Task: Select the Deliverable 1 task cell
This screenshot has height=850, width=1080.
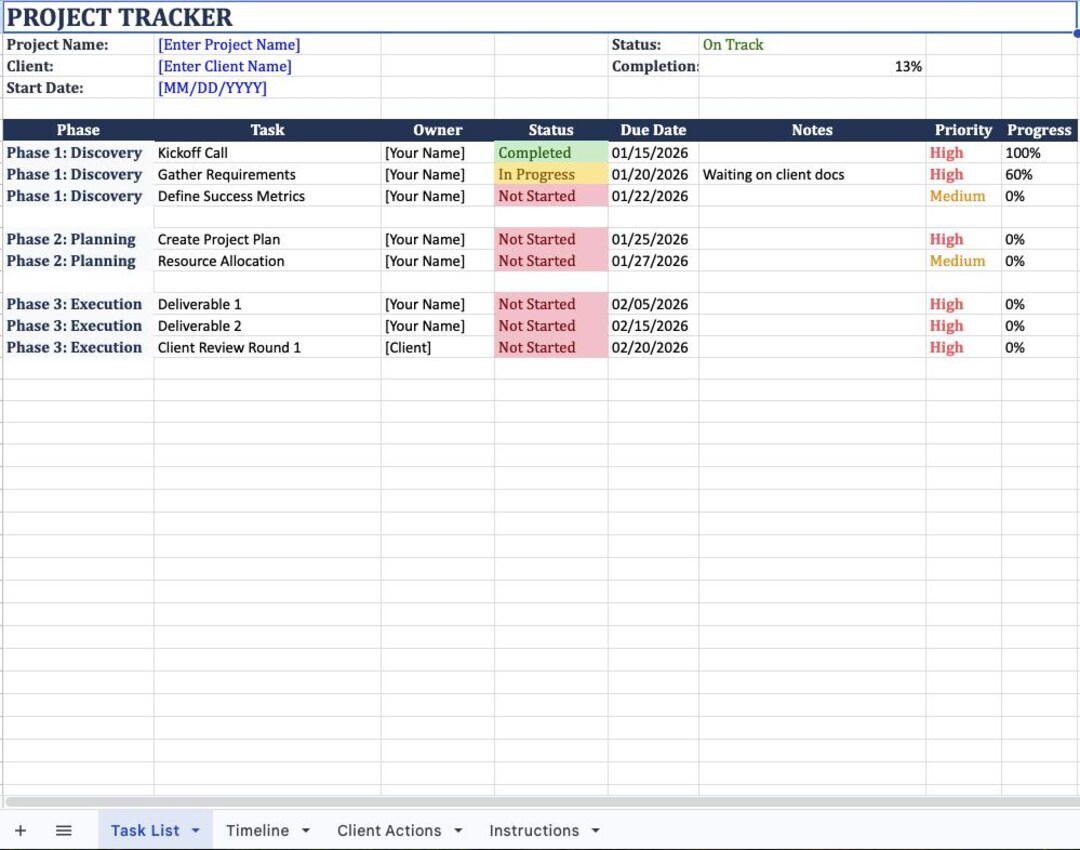Action: click(267, 304)
